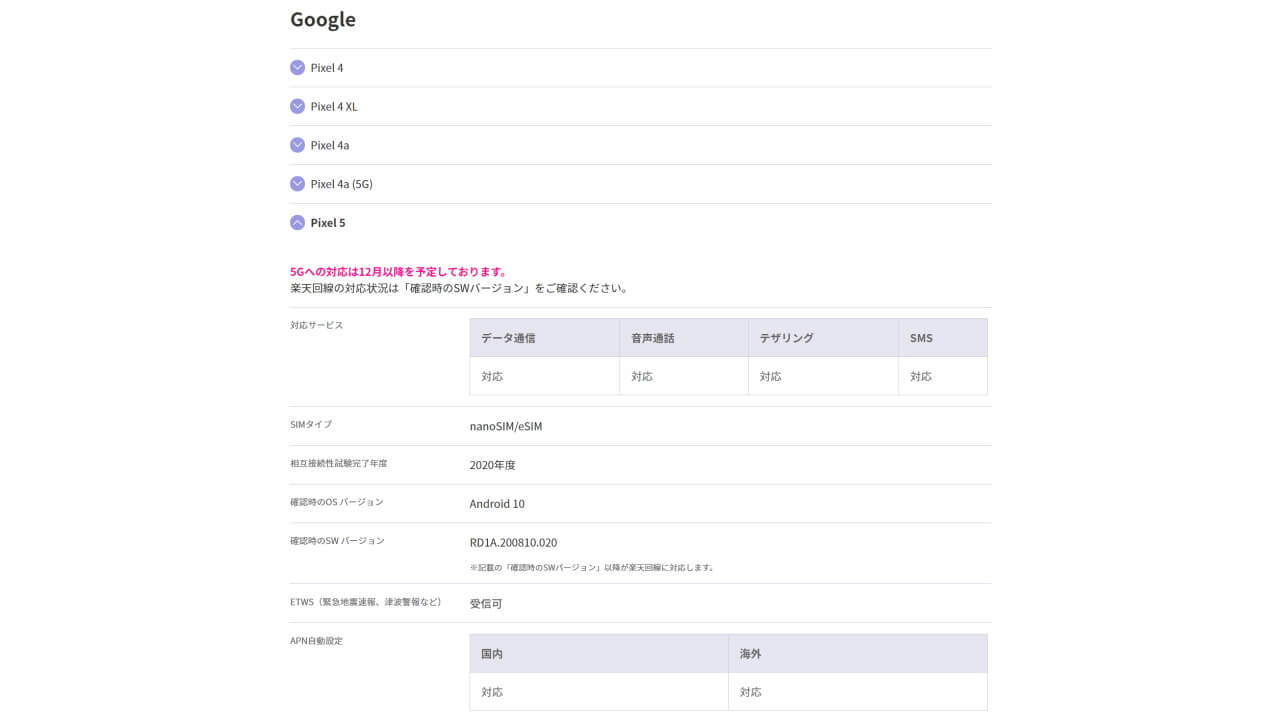1280x720 pixels.
Task: Expand the Pixel 4a (5G) chevron icon
Action: (x=297, y=184)
